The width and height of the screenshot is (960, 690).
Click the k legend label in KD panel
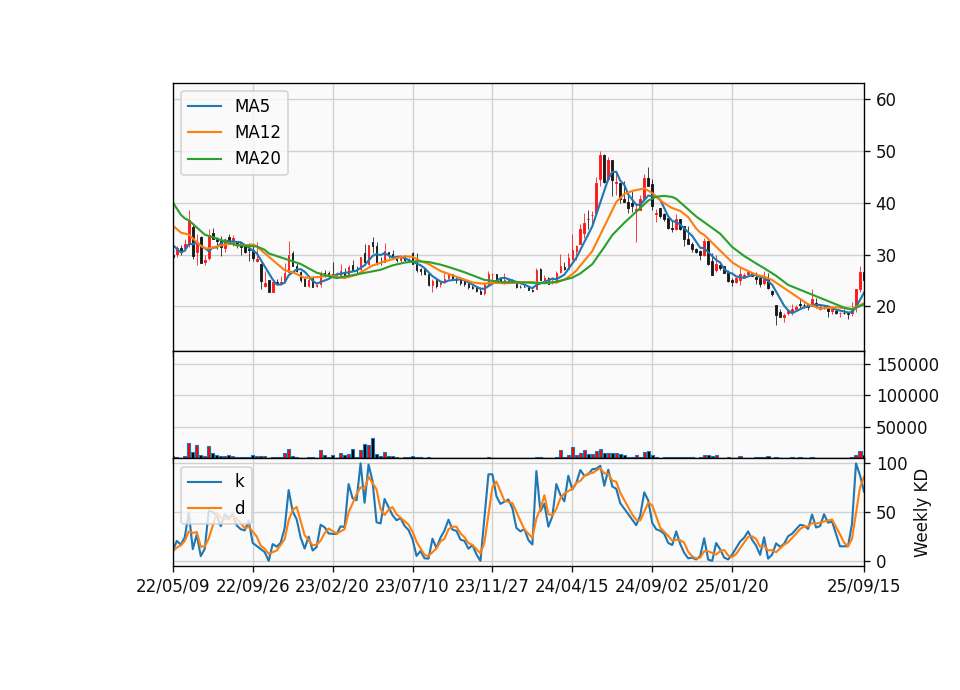(x=239, y=481)
